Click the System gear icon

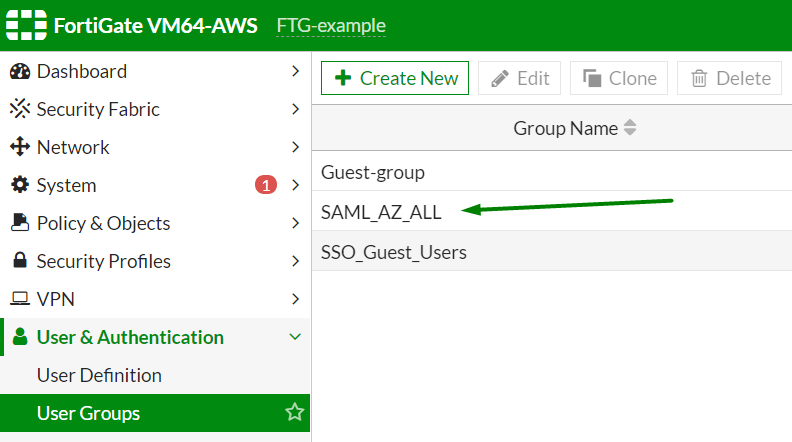[19, 186]
